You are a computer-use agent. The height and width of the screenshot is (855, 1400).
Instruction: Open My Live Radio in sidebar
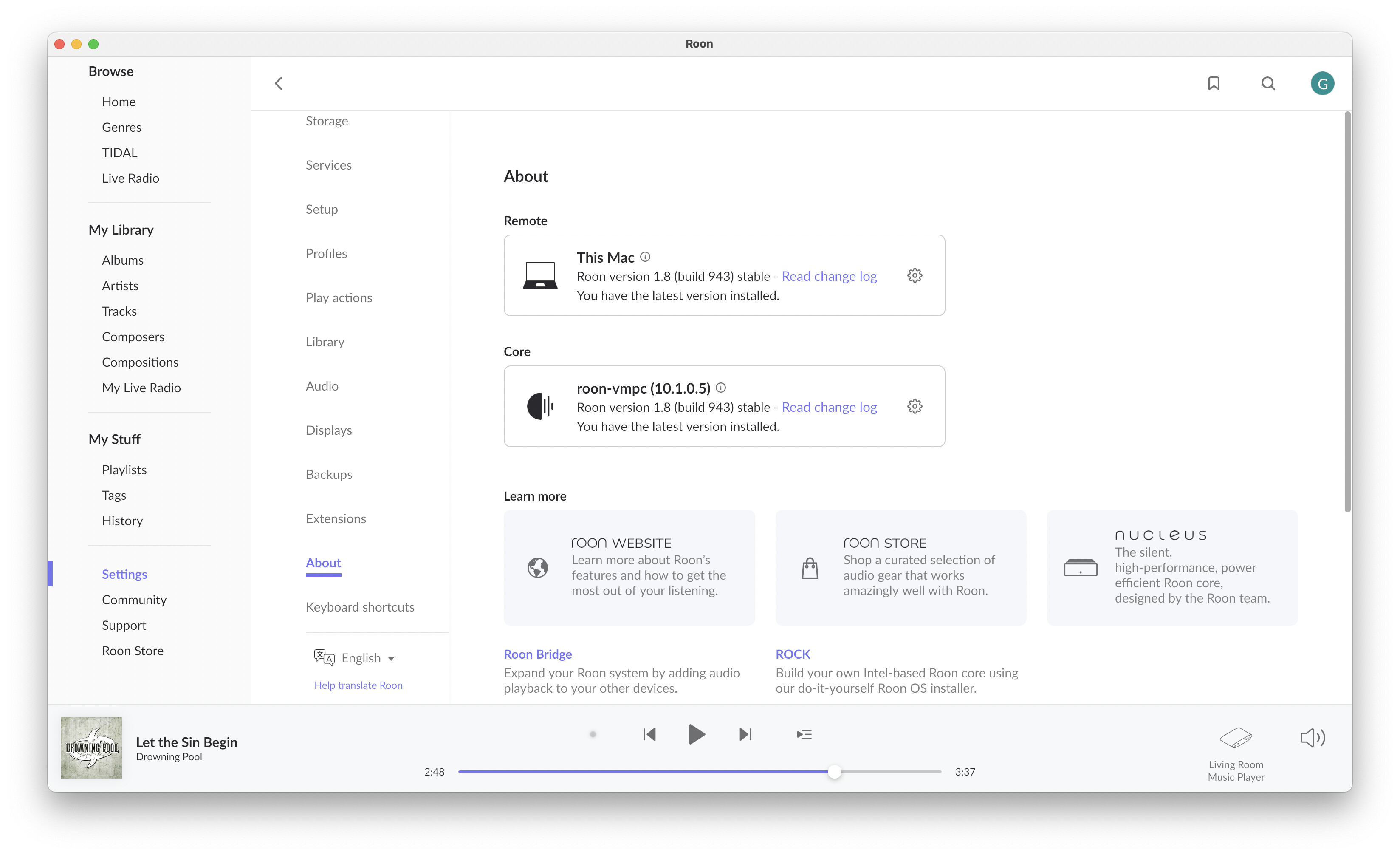tap(141, 388)
